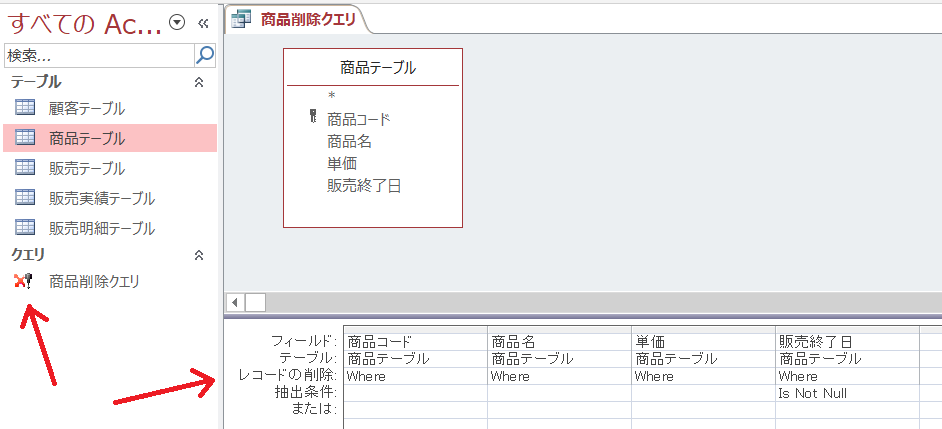Click the empty criteria cell under 商品名

[559, 393]
